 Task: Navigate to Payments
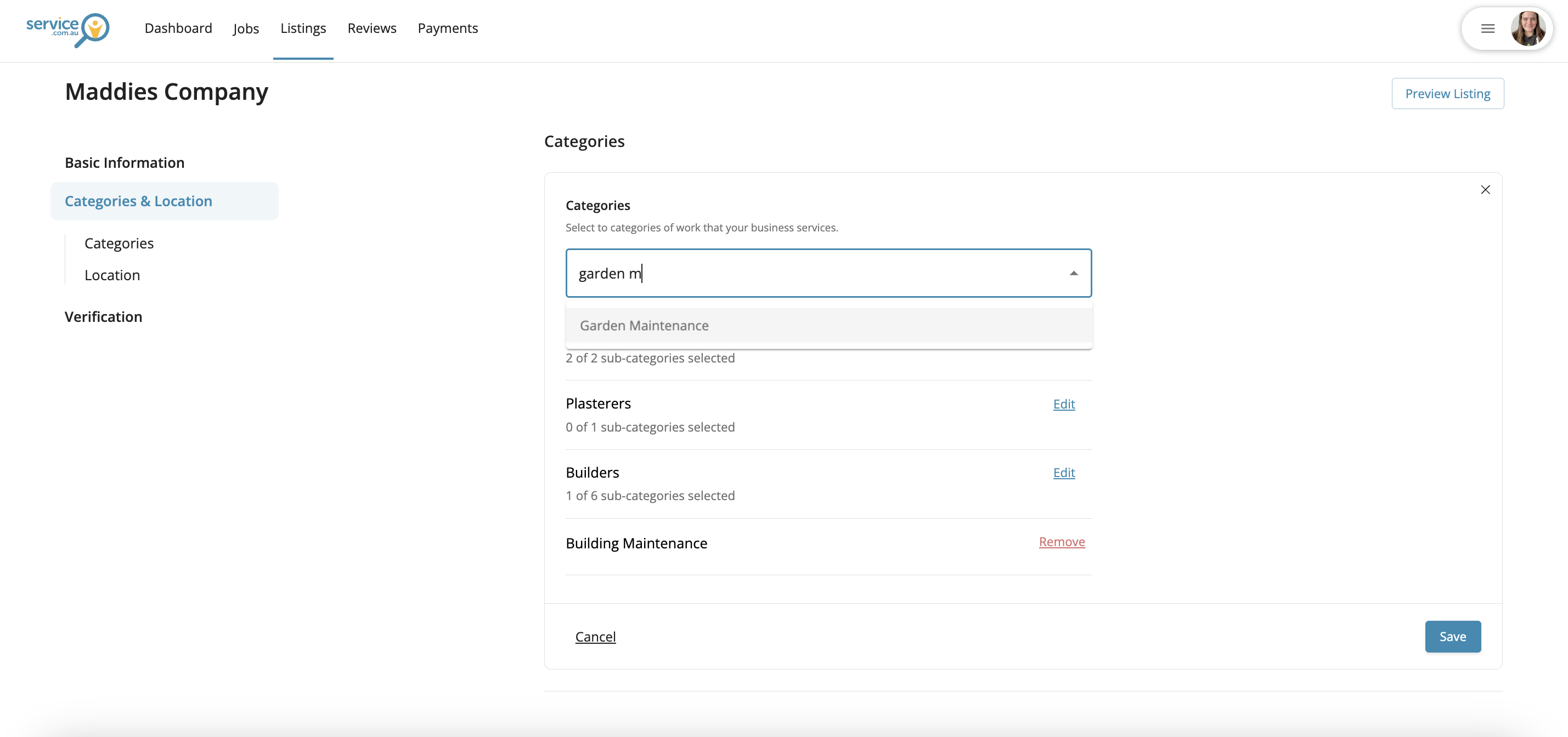tap(447, 28)
